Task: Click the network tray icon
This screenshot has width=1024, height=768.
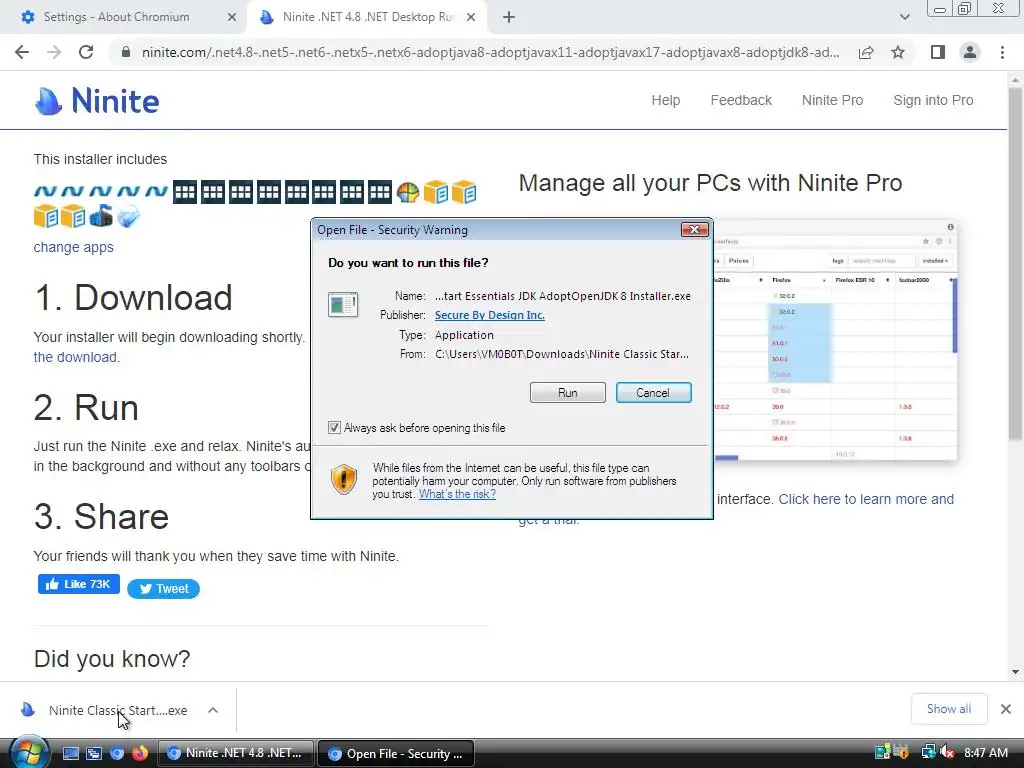Action: click(x=927, y=752)
